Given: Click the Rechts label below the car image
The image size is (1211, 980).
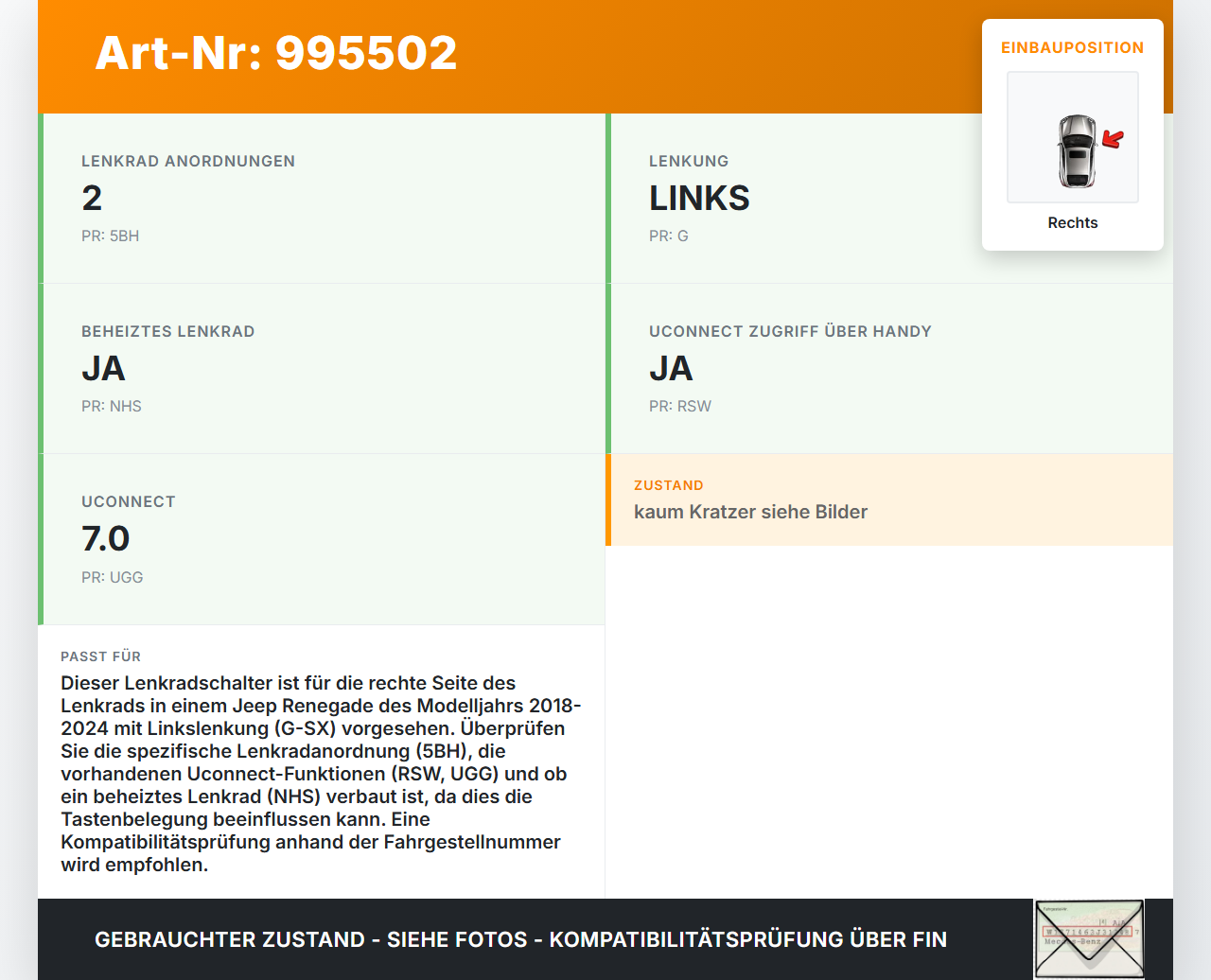Looking at the screenshot, I should 1072,222.
